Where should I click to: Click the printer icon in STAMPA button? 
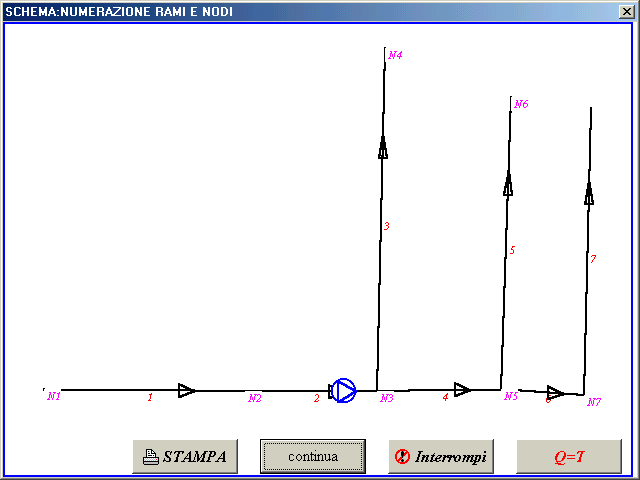[151, 457]
